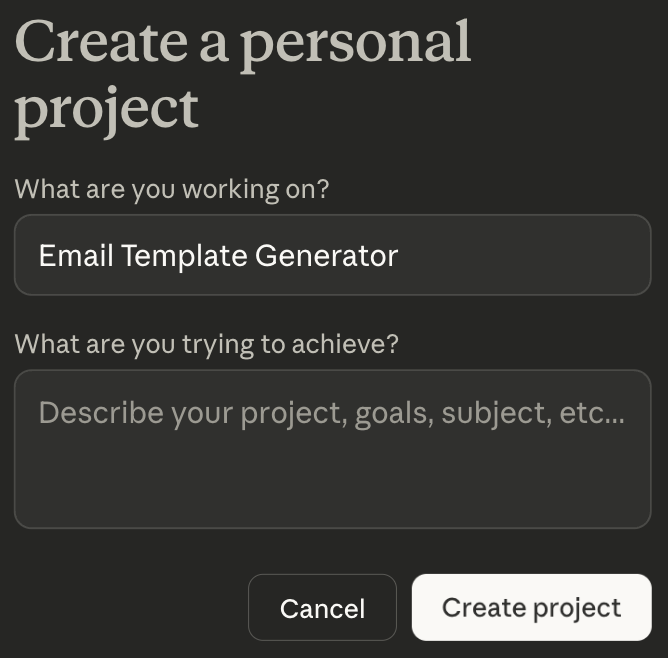
Task: Click the 'Describe your project, goals' placeholder text
Action: point(332,412)
